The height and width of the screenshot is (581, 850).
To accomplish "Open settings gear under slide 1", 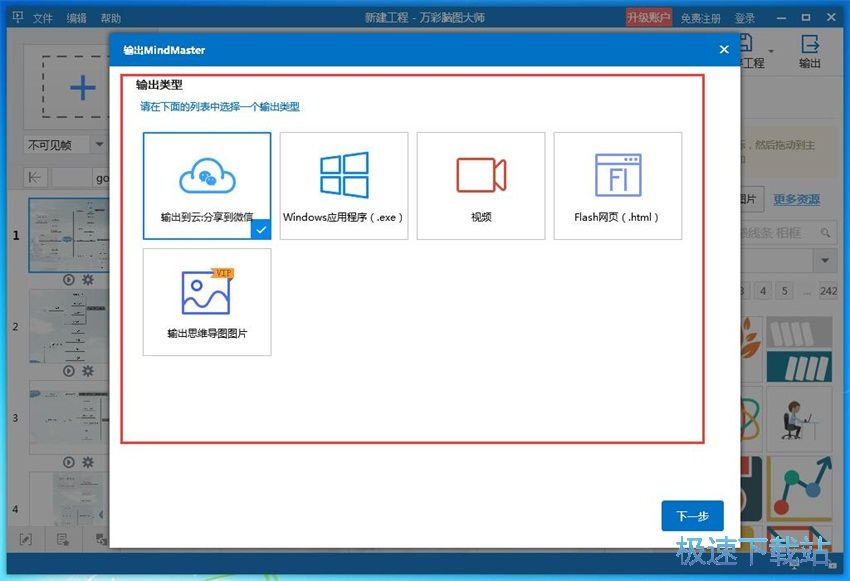I will pos(88,280).
